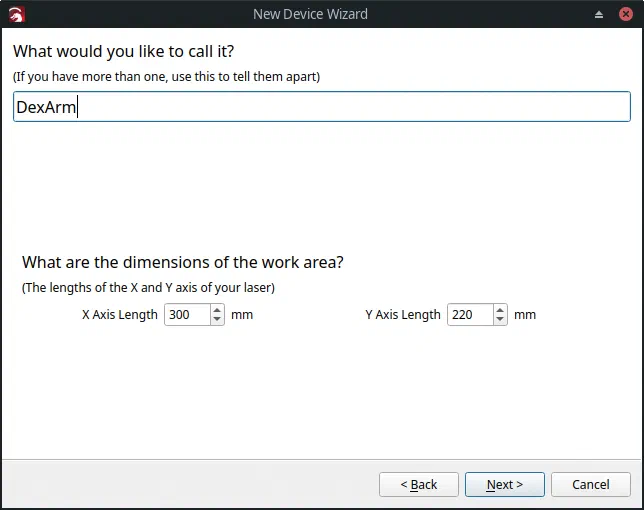Click the Y Axis Length label
Image resolution: width=644 pixels, height=510 pixels.
403,315
